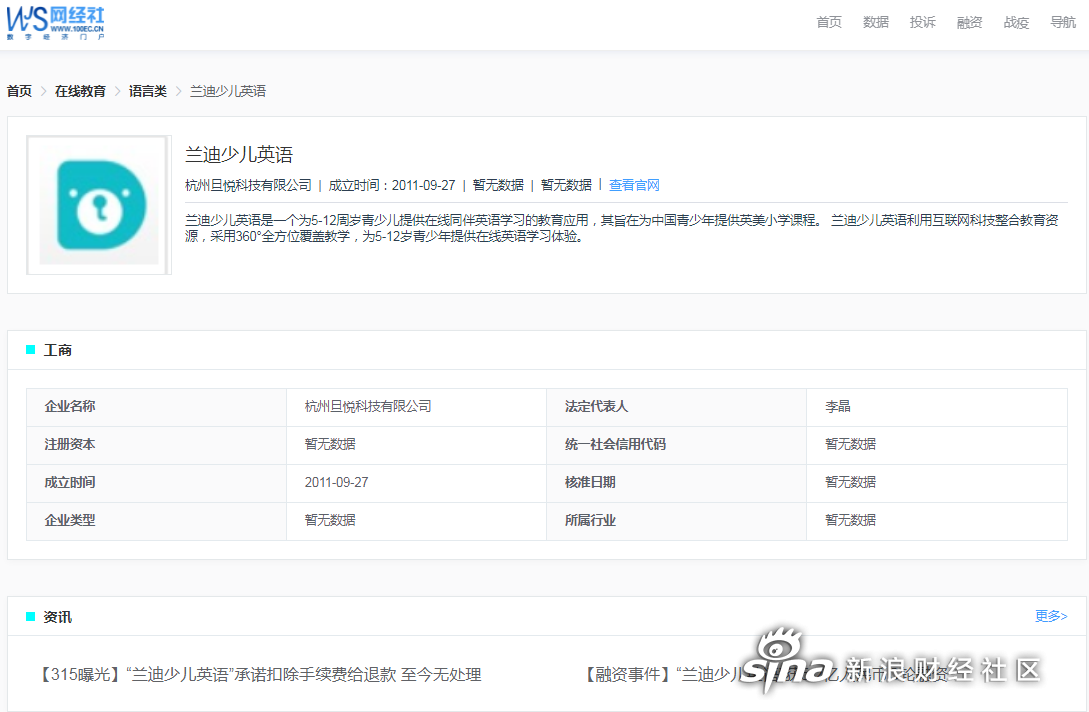Click the 统一社会信用代码 table label
Screen dimensions: 1089x712
click(615, 444)
